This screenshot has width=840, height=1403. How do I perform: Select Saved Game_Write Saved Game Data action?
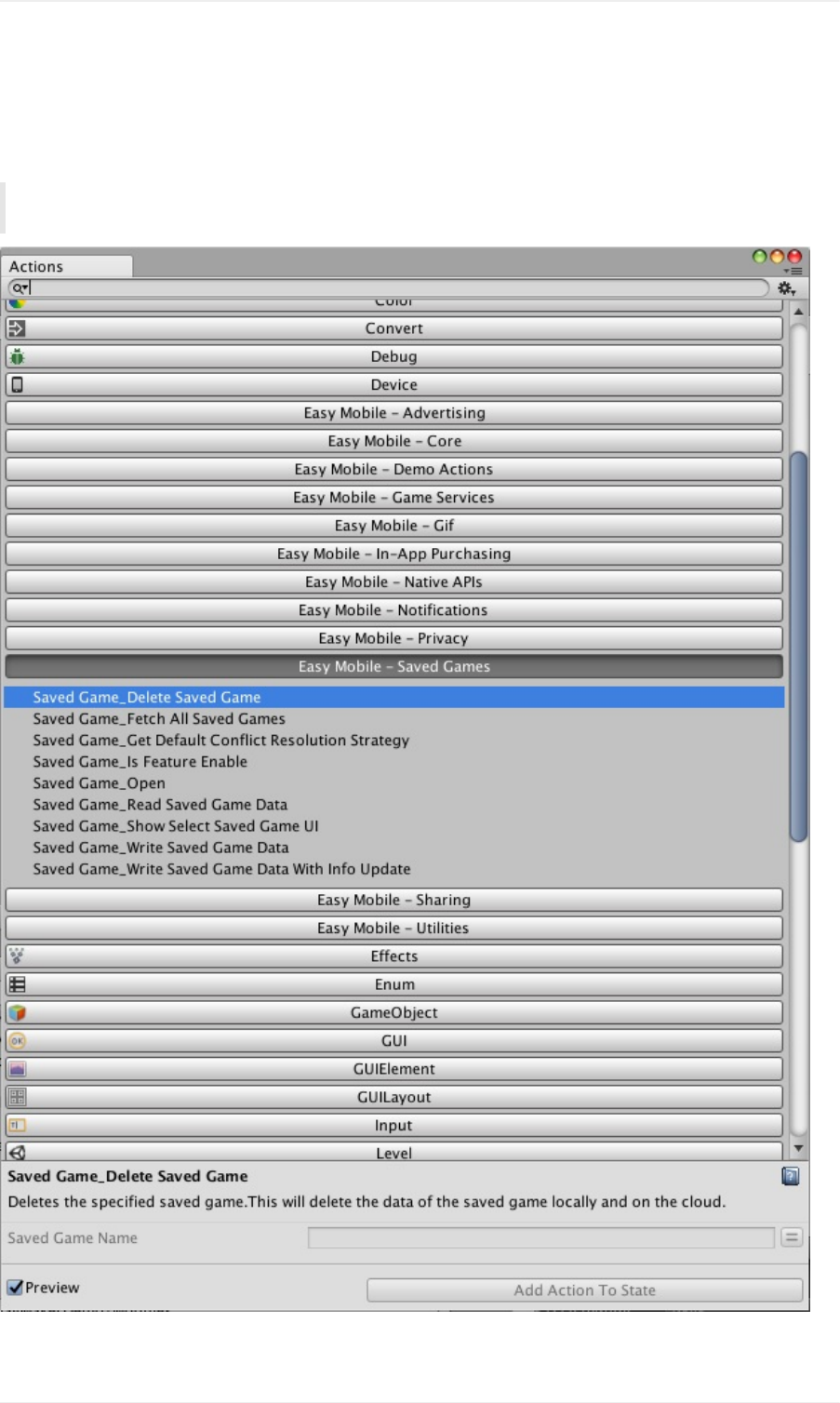pyautogui.click(x=393, y=848)
